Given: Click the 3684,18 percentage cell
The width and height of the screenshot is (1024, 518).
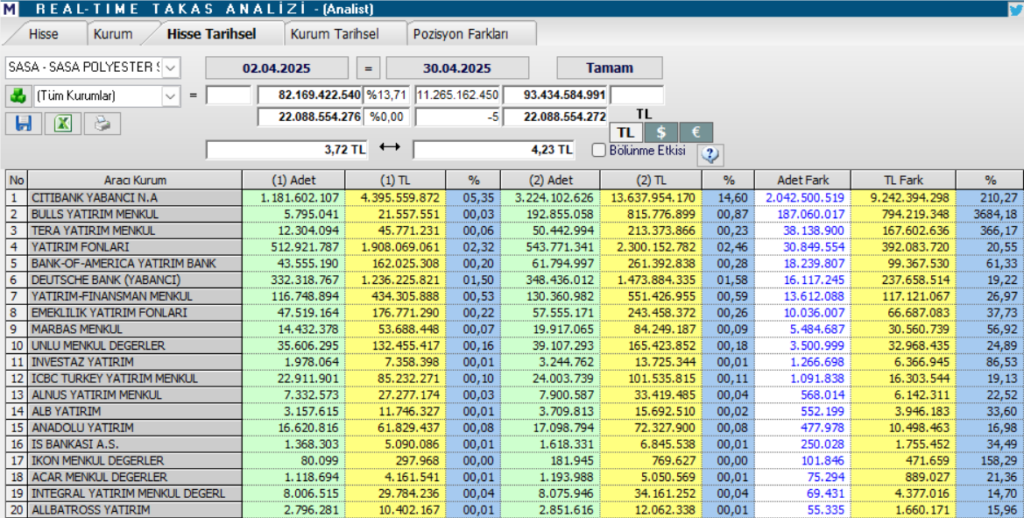Looking at the screenshot, I should pyautogui.click(x=989, y=214).
